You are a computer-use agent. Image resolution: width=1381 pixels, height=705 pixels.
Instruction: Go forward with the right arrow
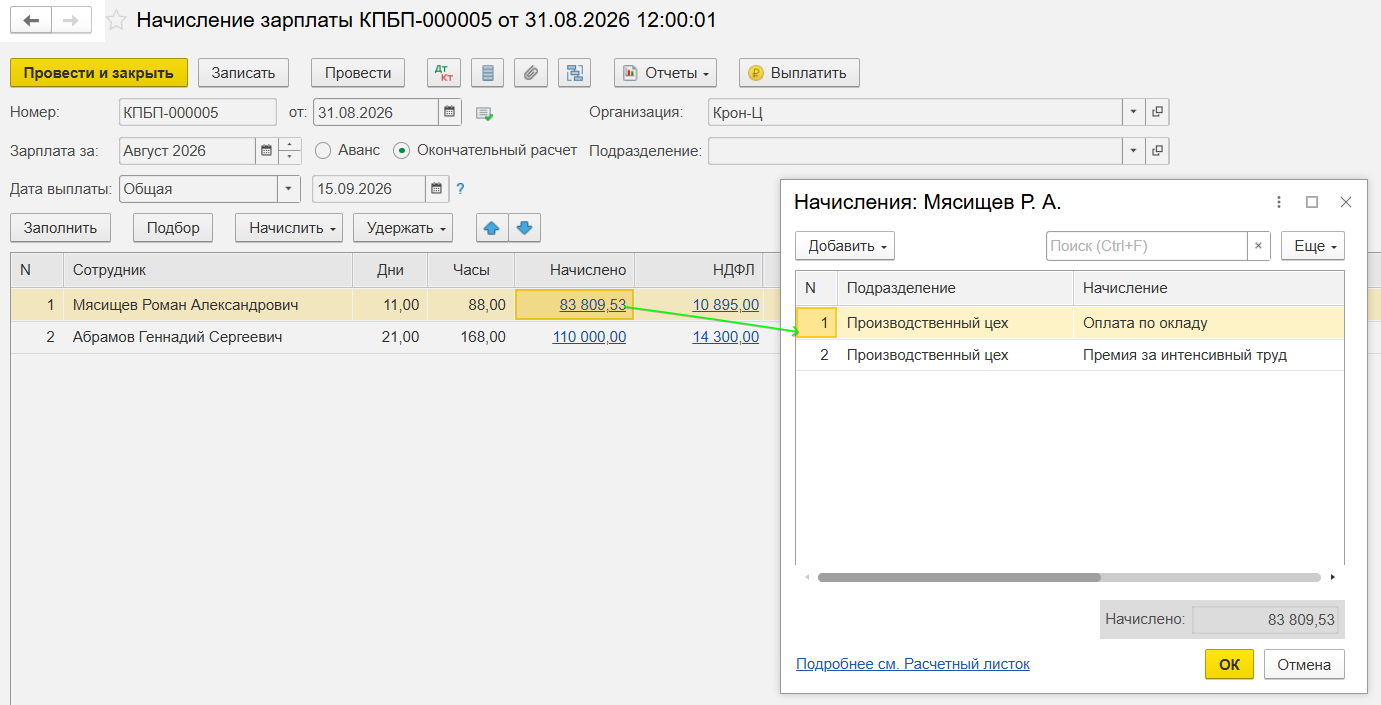(x=71, y=20)
